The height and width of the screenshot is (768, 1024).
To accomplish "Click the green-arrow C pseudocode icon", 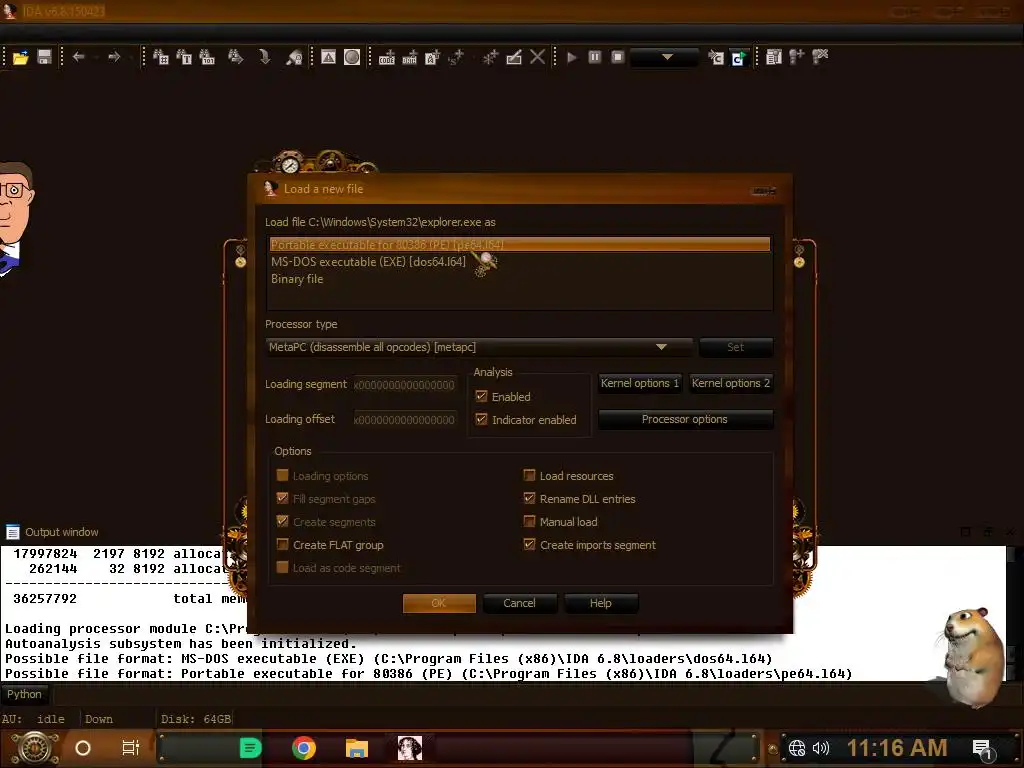I will [739, 57].
